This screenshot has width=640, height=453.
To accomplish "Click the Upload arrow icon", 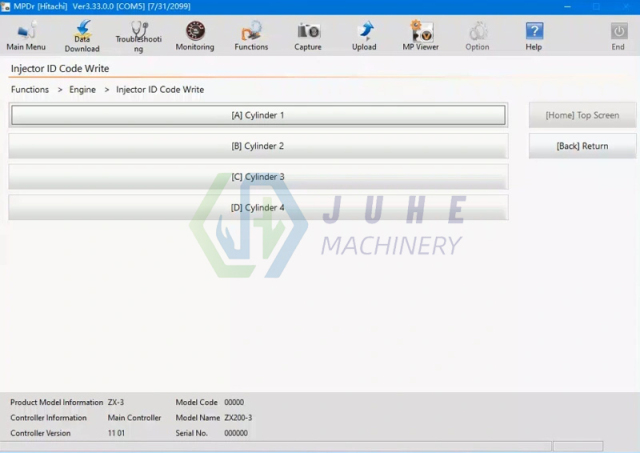I will tap(364, 36).
